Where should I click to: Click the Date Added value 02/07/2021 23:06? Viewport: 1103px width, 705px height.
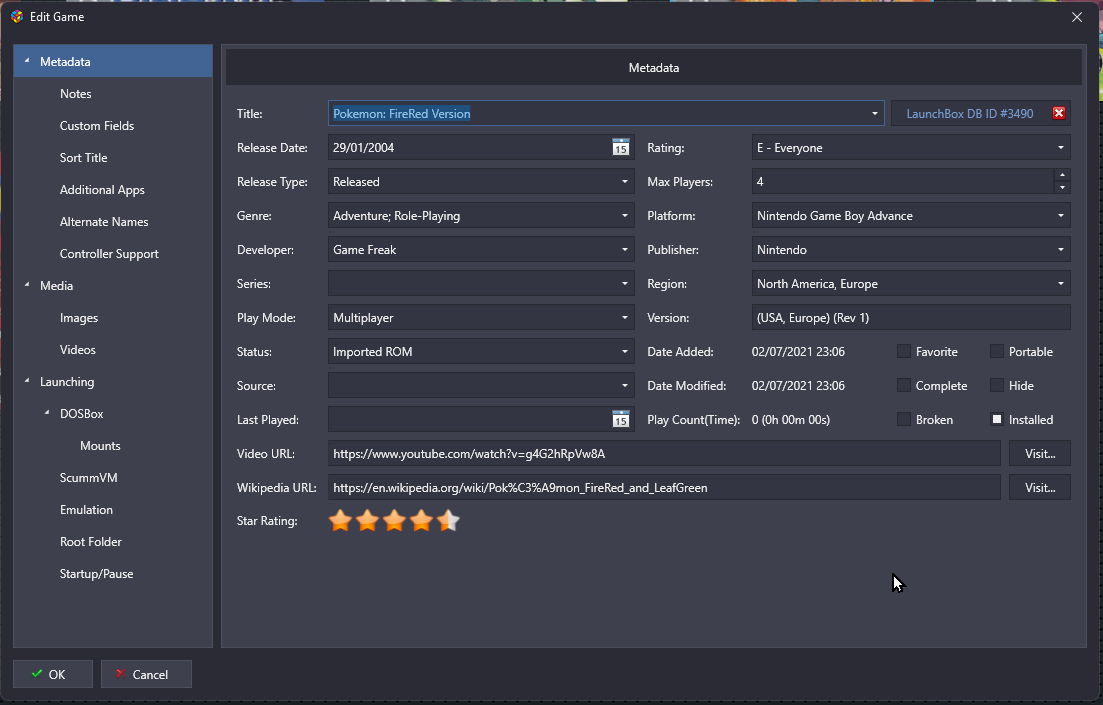(x=798, y=351)
